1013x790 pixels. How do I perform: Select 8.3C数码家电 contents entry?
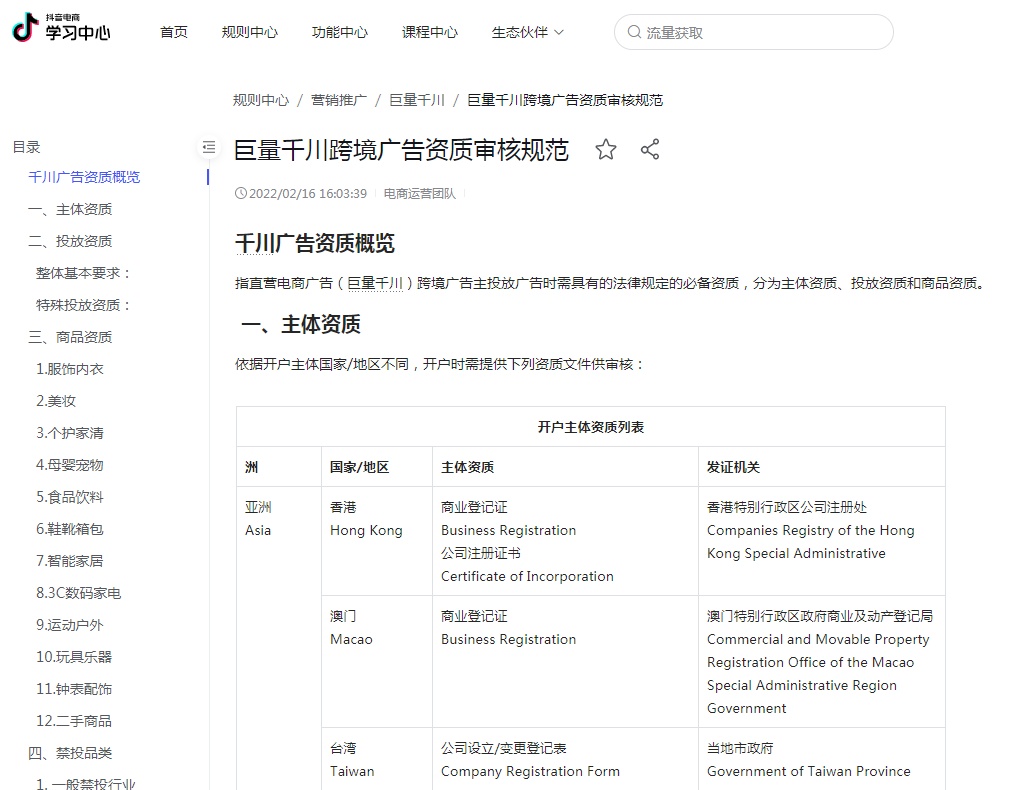click(x=78, y=593)
